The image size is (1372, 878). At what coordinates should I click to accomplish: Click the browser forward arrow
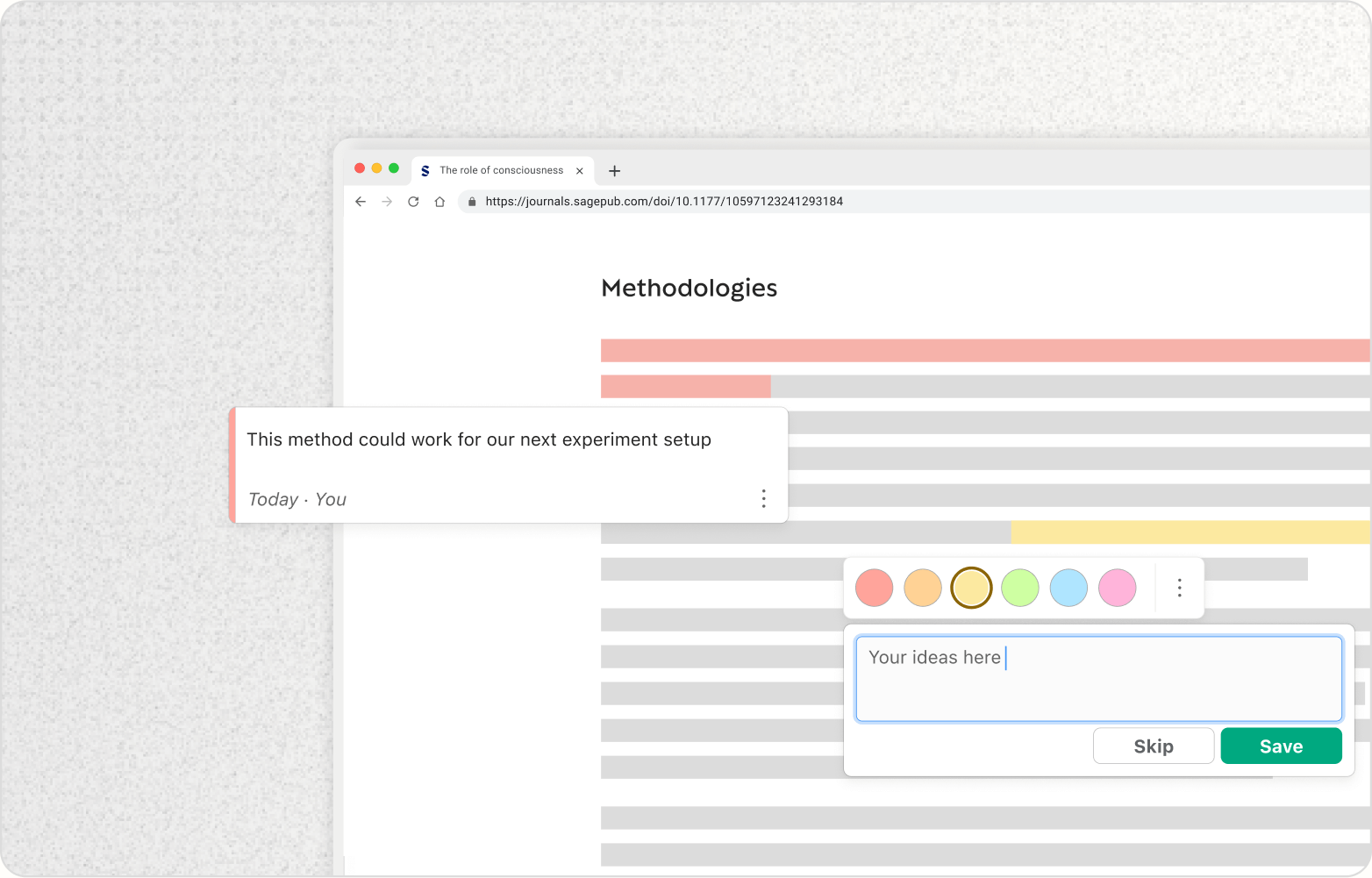coord(387,202)
